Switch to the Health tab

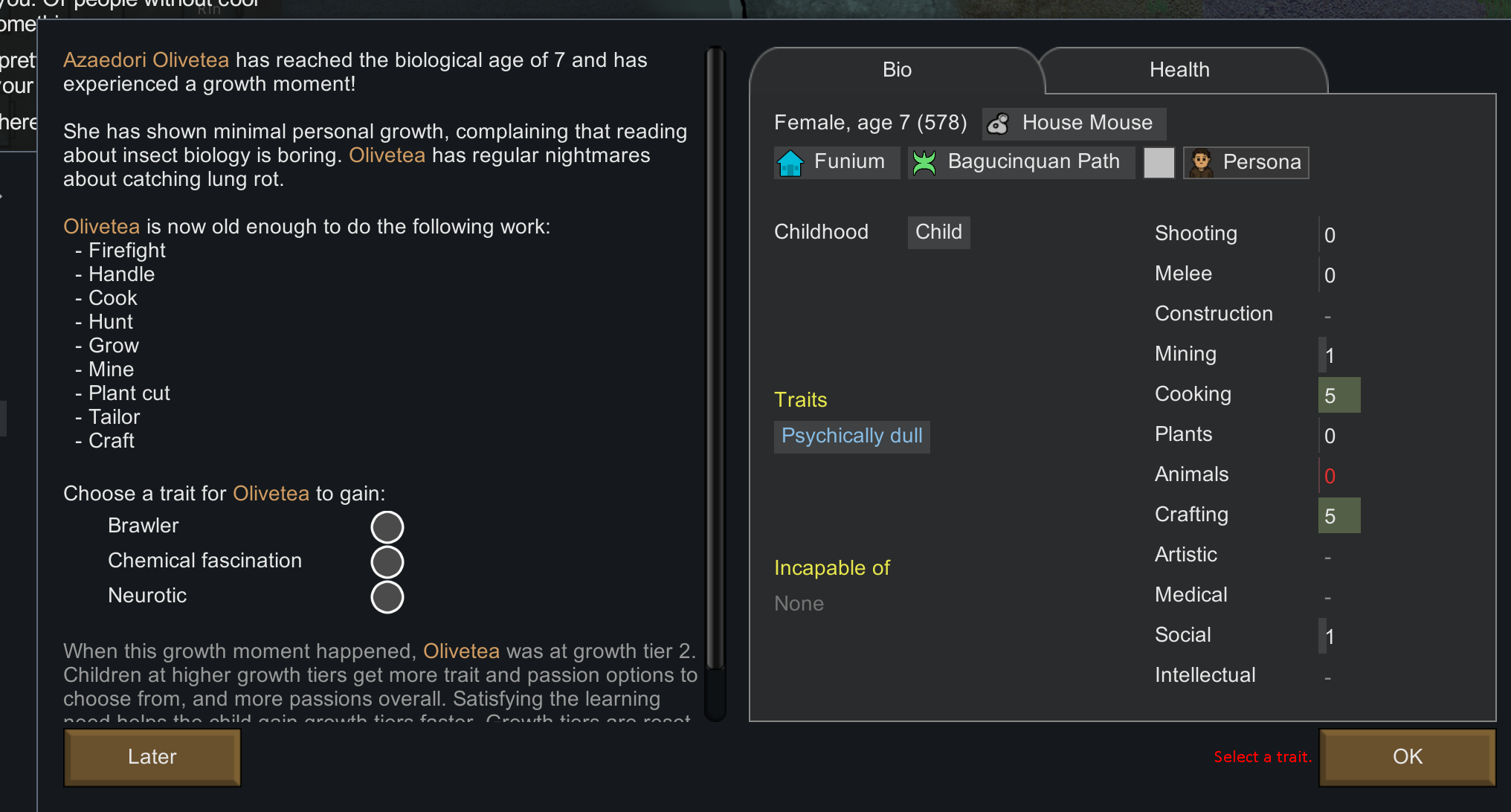coord(1179,70)
